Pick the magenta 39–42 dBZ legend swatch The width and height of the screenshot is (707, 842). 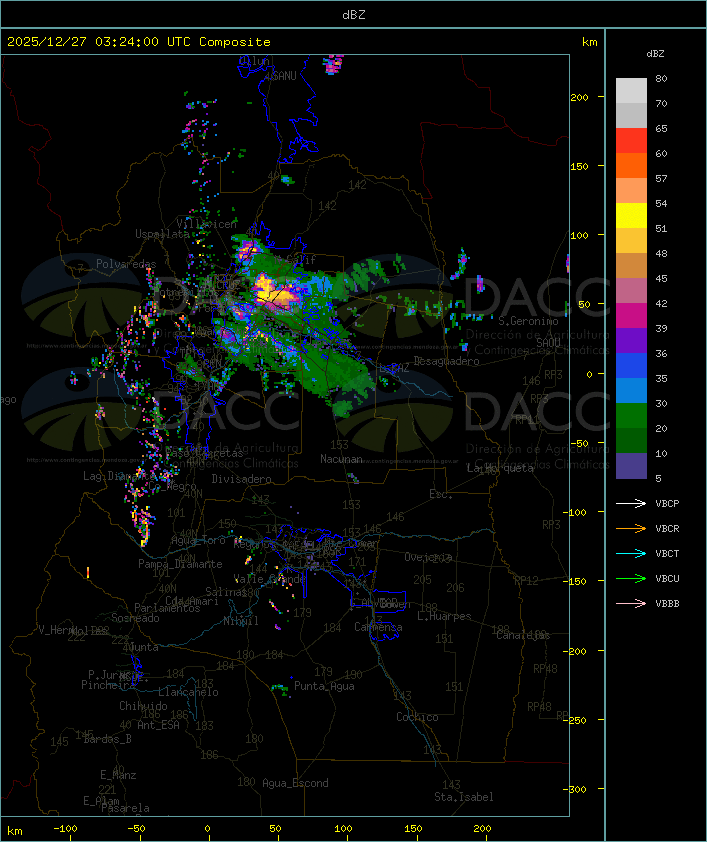click(x=631, y=316)
